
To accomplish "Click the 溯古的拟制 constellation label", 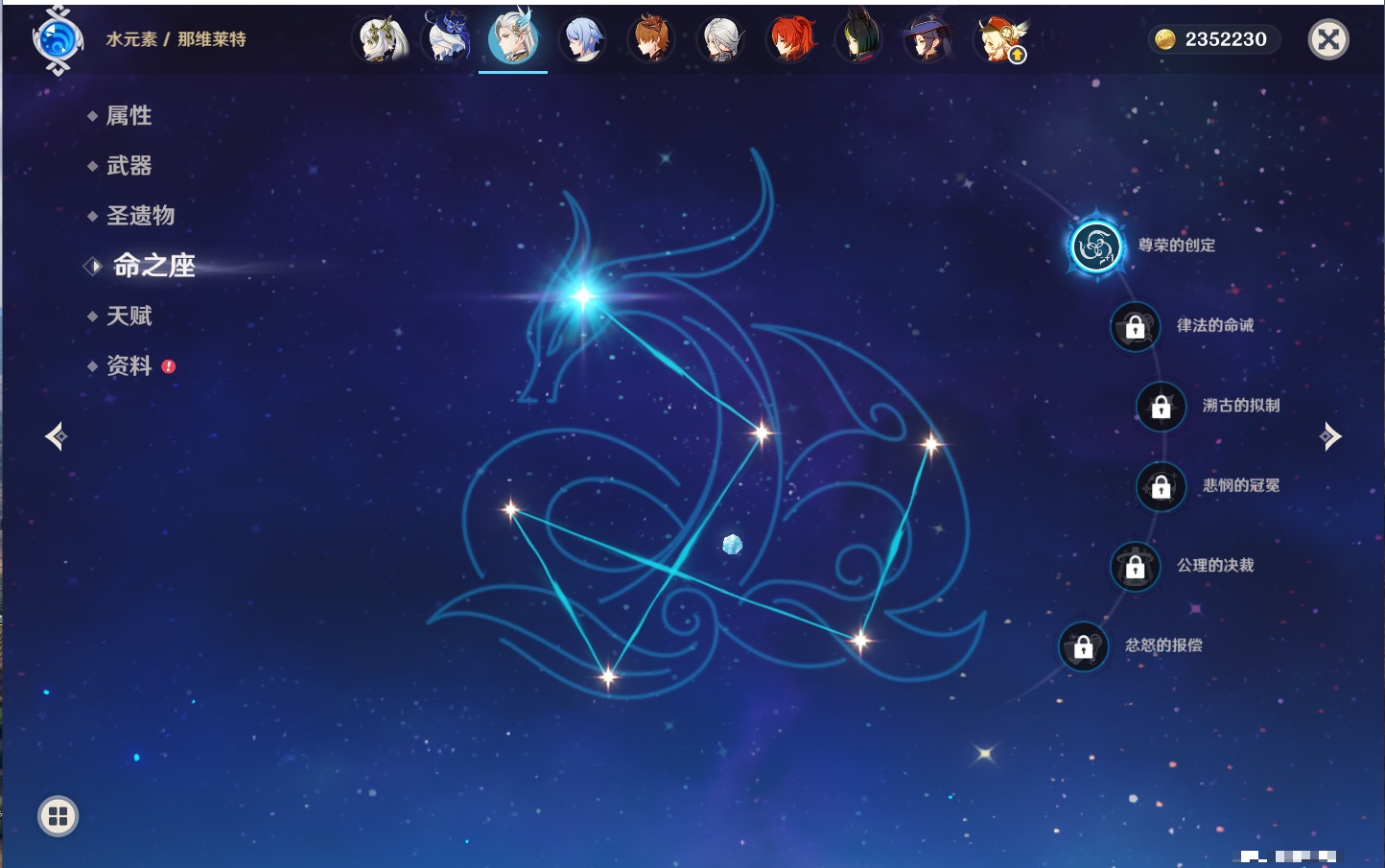I will [x=1241, y=406].
